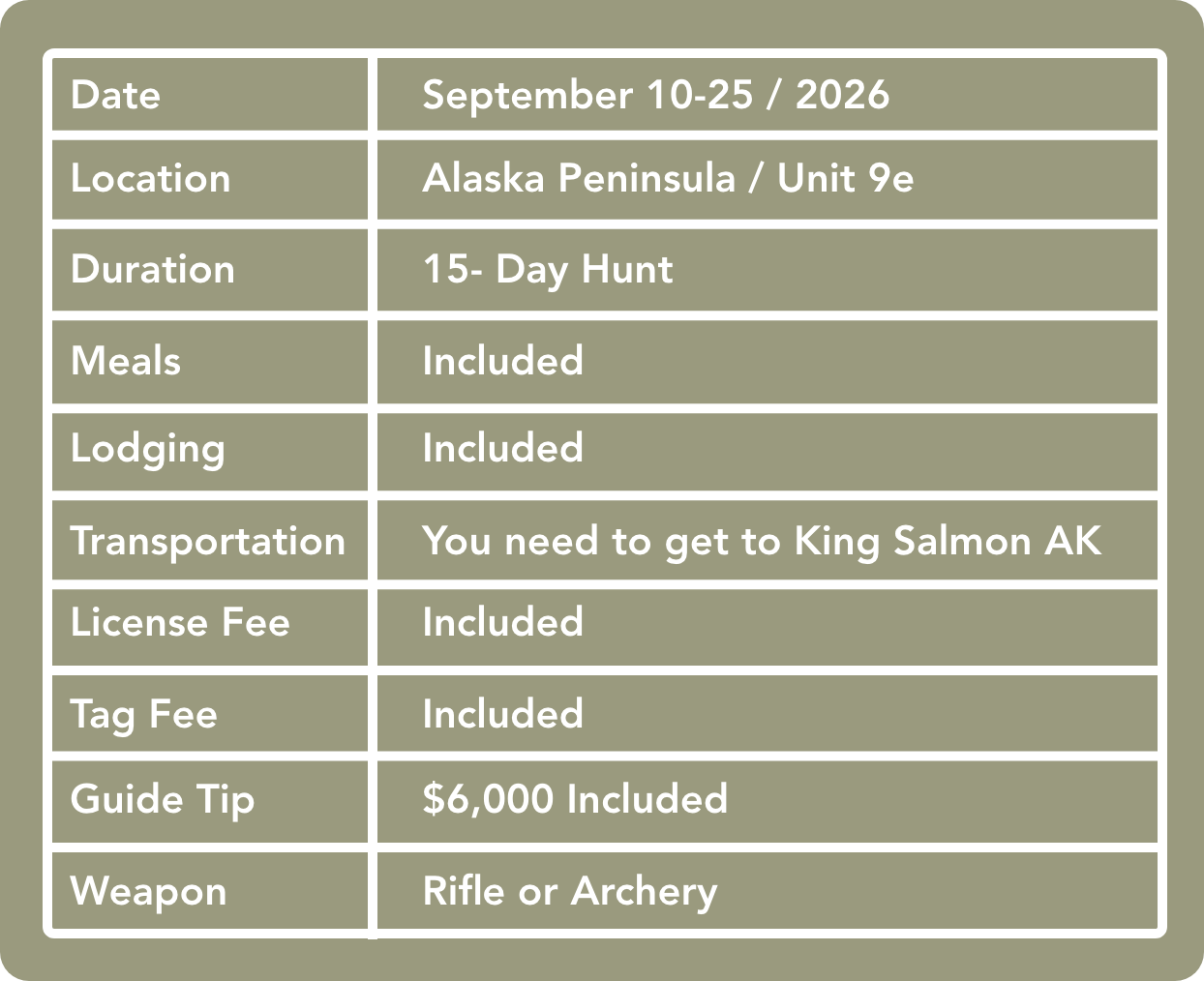Click Included value in License Fee row
This screenshot has width=1204, height=981.
[x=502, y=622]
